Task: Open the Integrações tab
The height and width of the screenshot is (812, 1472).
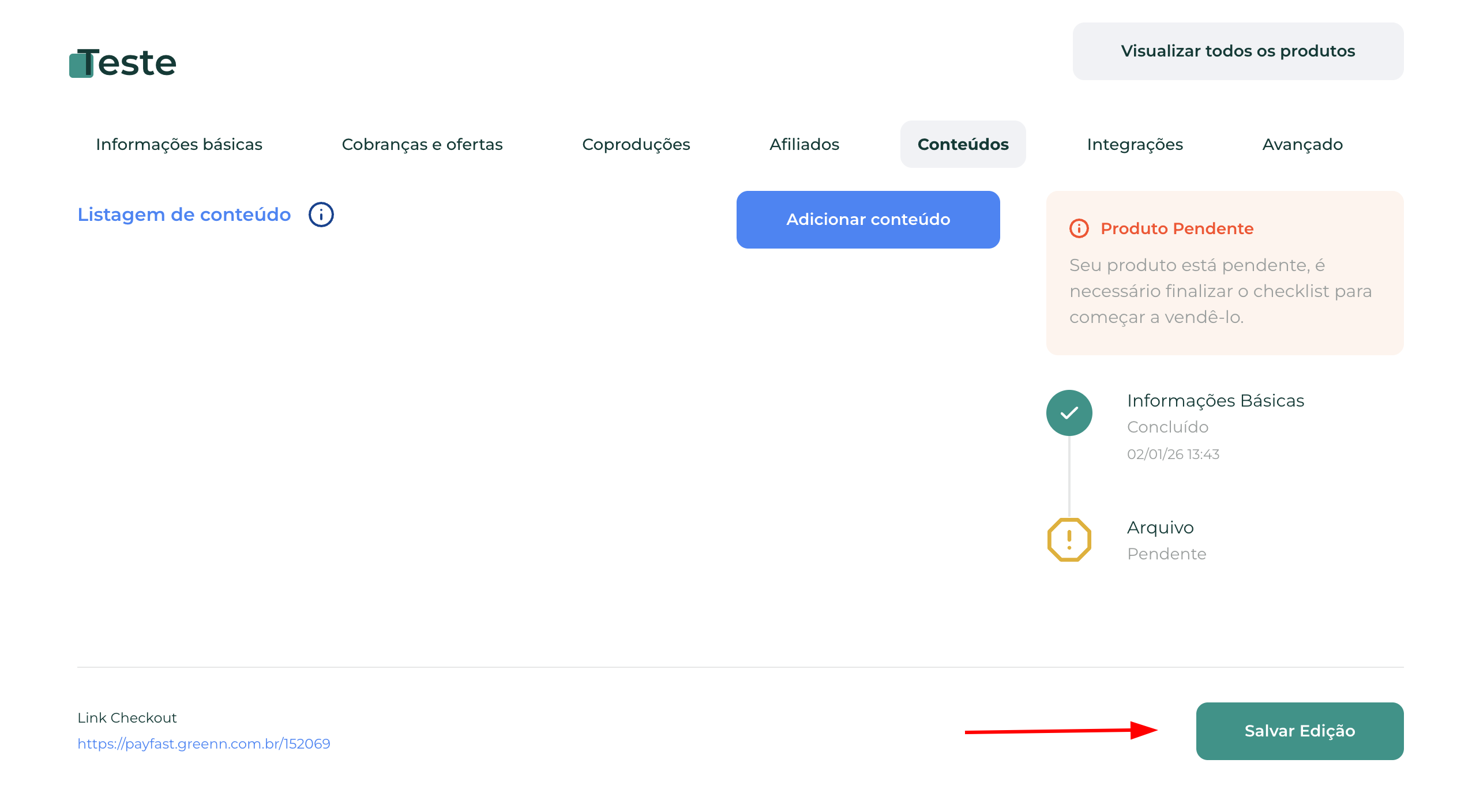Action: tap(1135, 144)
